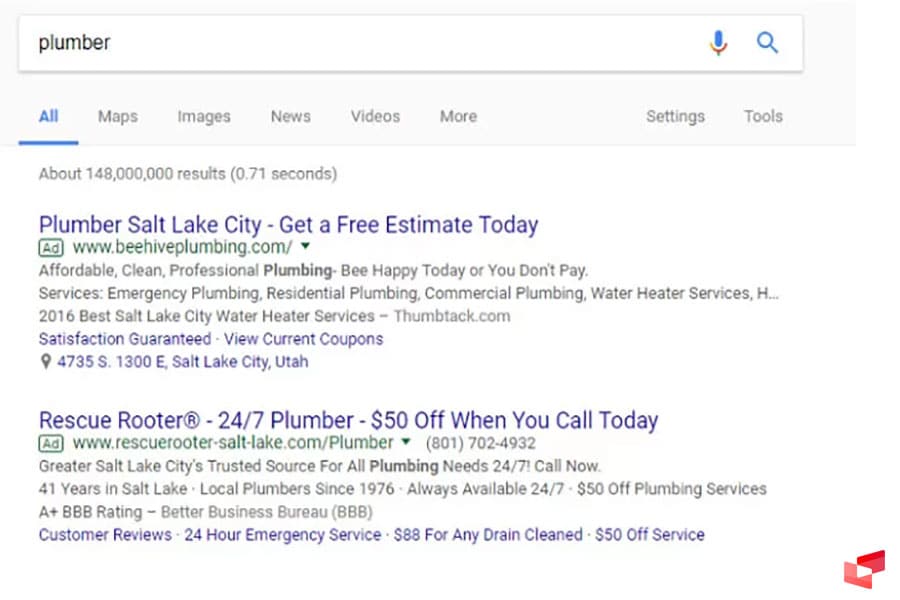Select the Videos tab
Screen dimensions: 900x600
pos(375,116)
